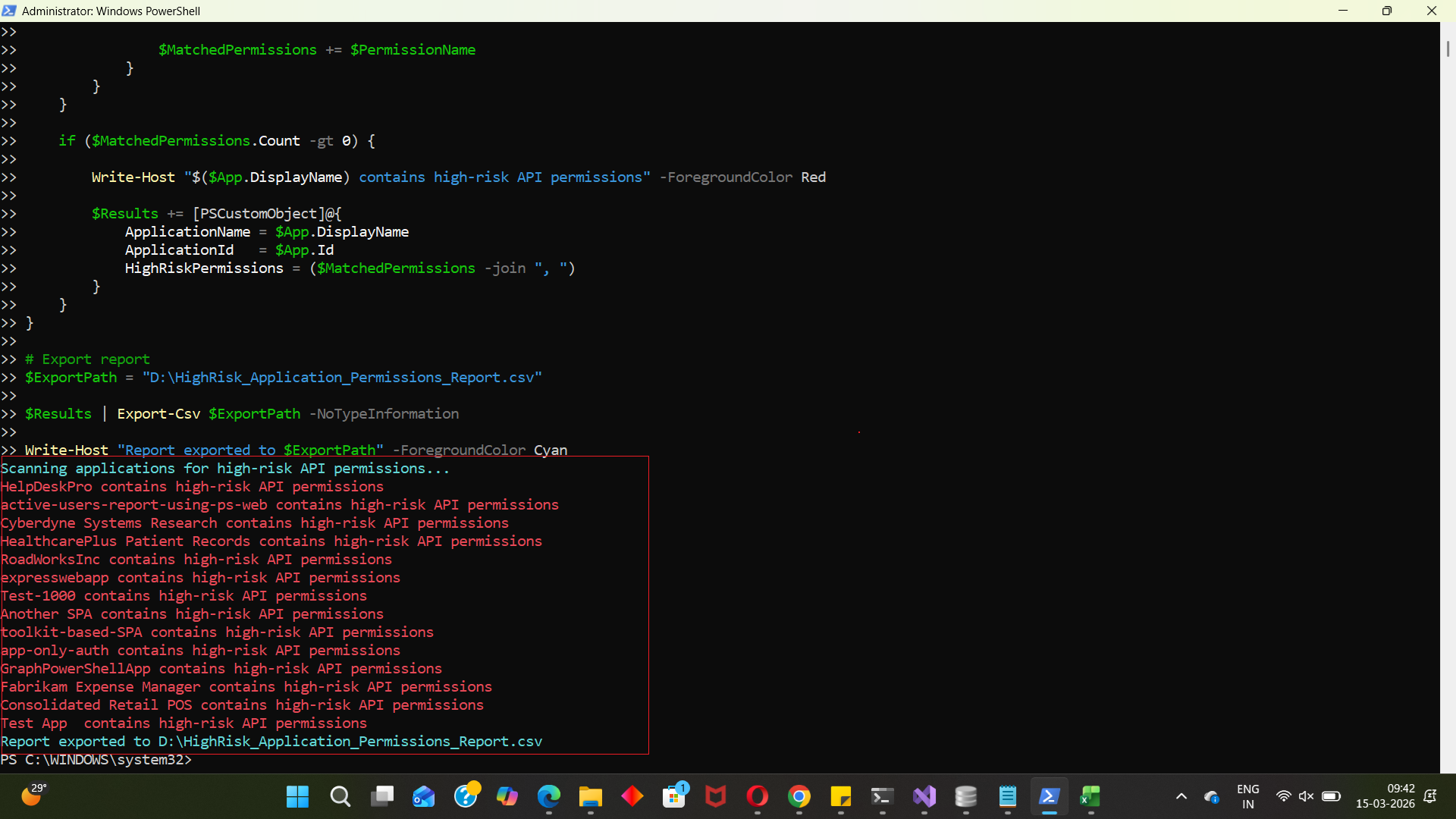This screenshot has width=1456, height=819.
Task: Open the Windows Start menu
Action: coord(297,796)
